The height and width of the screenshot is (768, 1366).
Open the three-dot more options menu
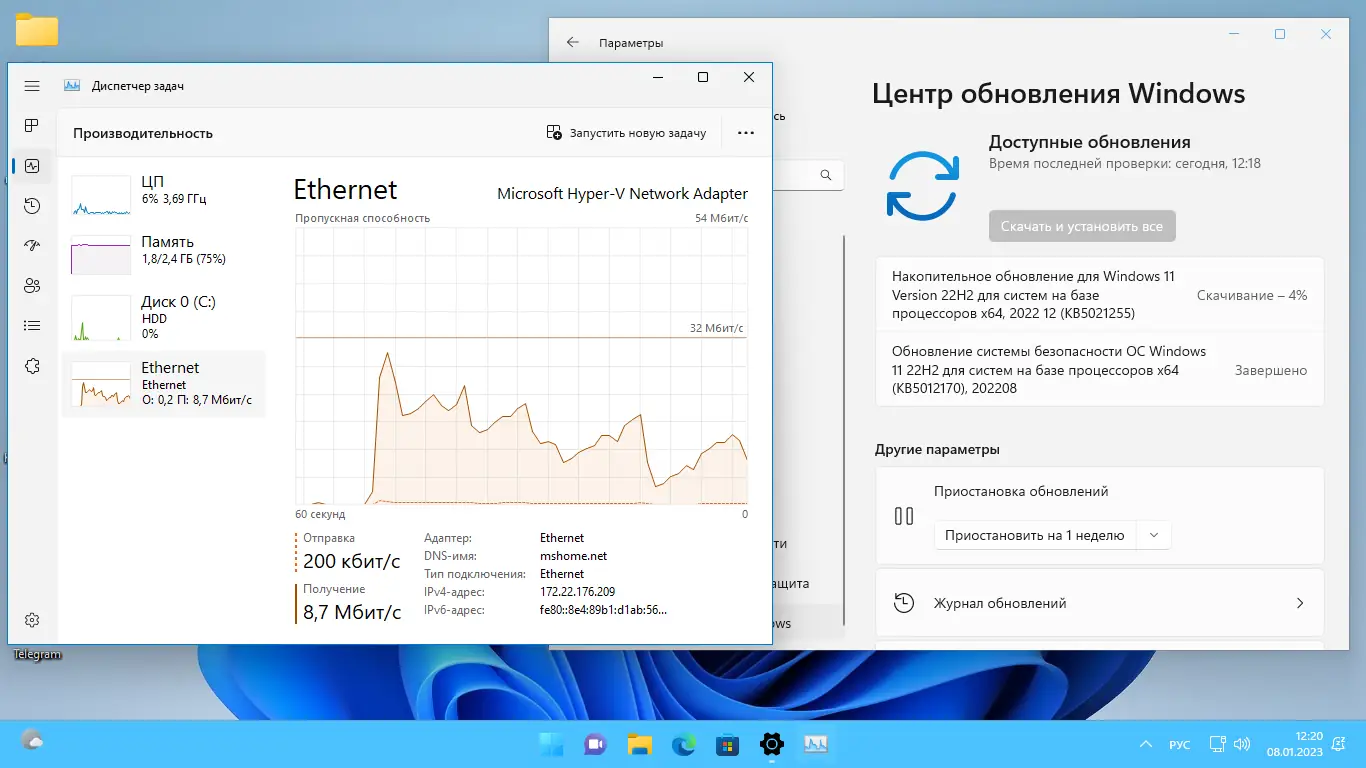pos(745,133)
